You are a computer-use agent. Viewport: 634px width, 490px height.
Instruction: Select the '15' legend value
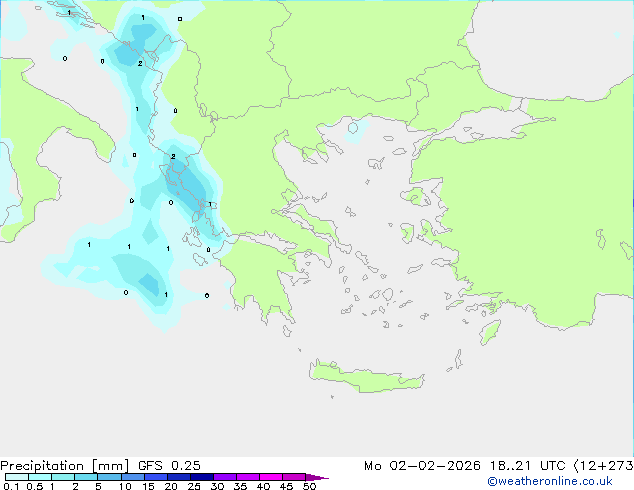pos(148,486)
